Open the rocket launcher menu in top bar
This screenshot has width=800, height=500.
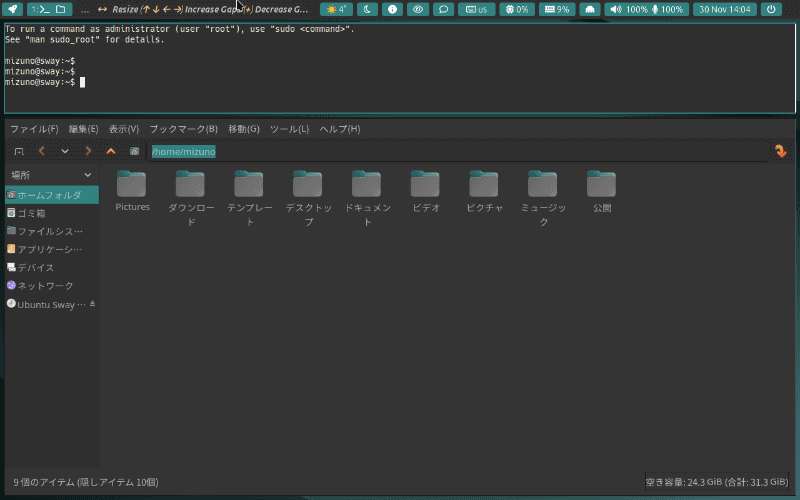point(12,9)
